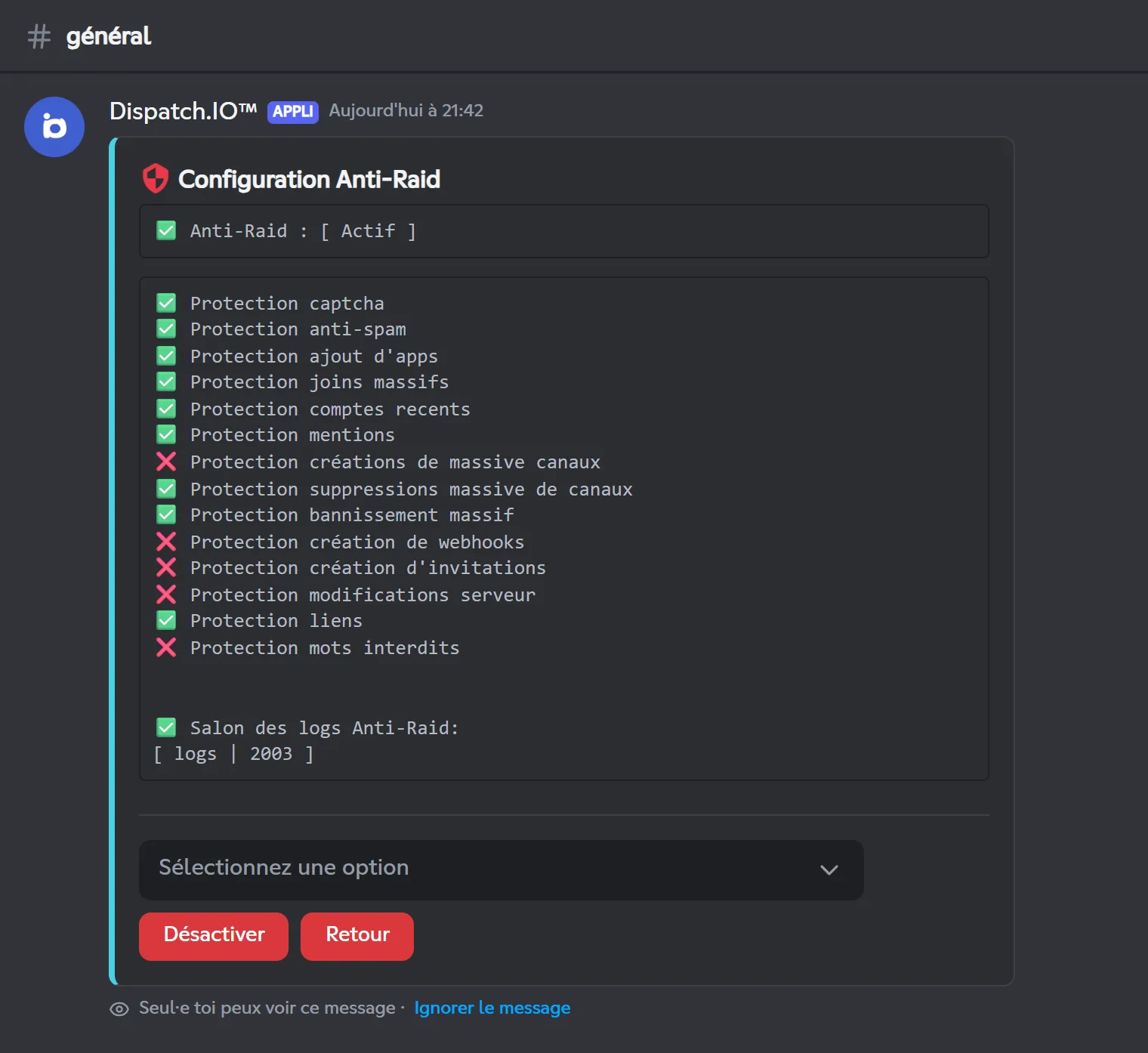Click the général channel name

(109, 36)
